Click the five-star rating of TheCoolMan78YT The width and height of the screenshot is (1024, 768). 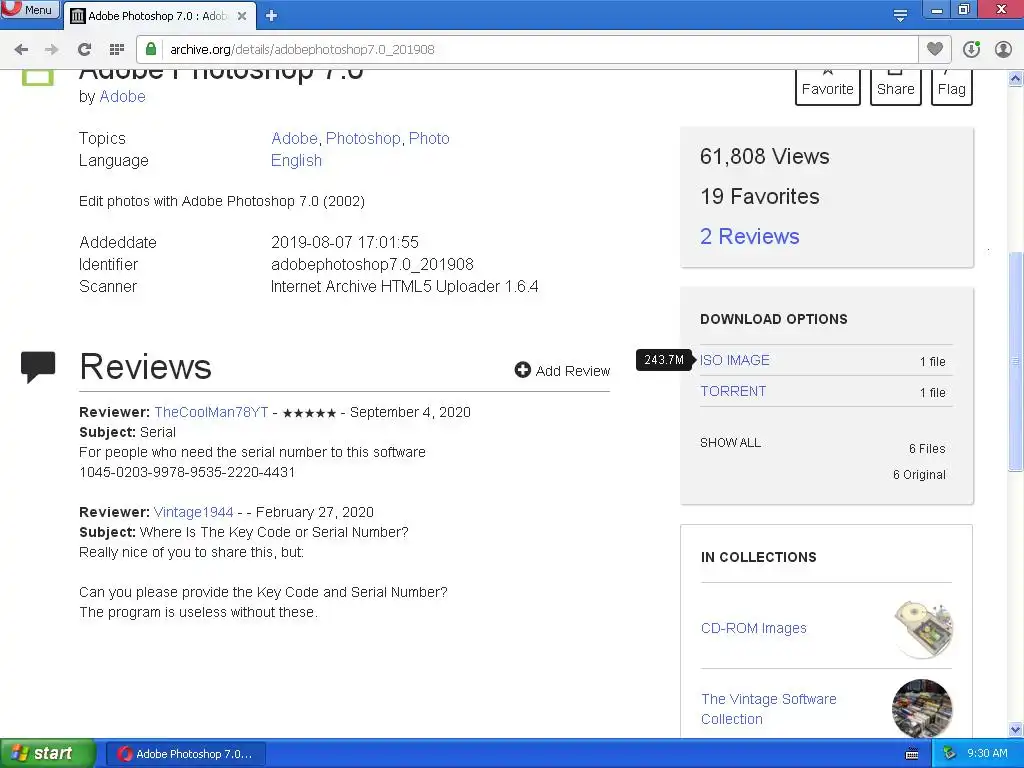310,413
